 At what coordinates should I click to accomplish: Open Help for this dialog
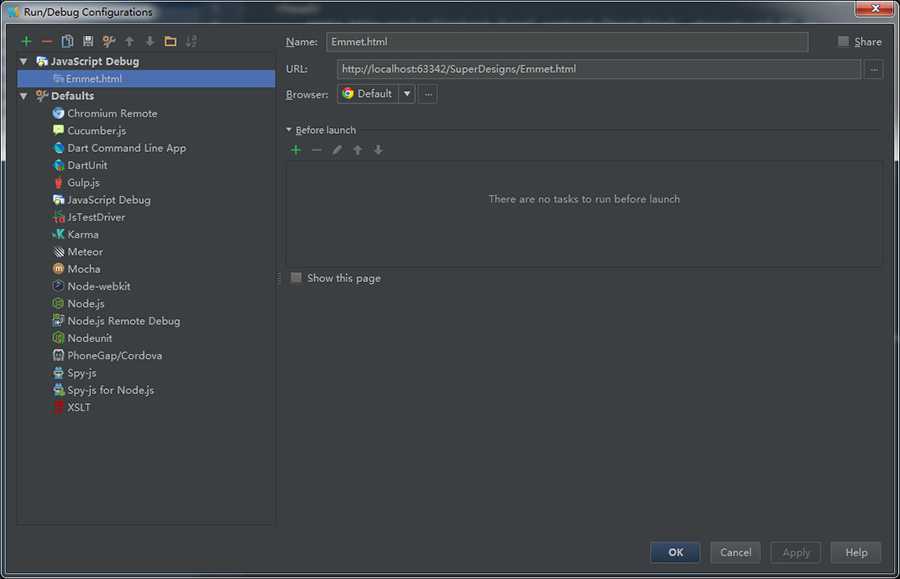coord(856,552)
